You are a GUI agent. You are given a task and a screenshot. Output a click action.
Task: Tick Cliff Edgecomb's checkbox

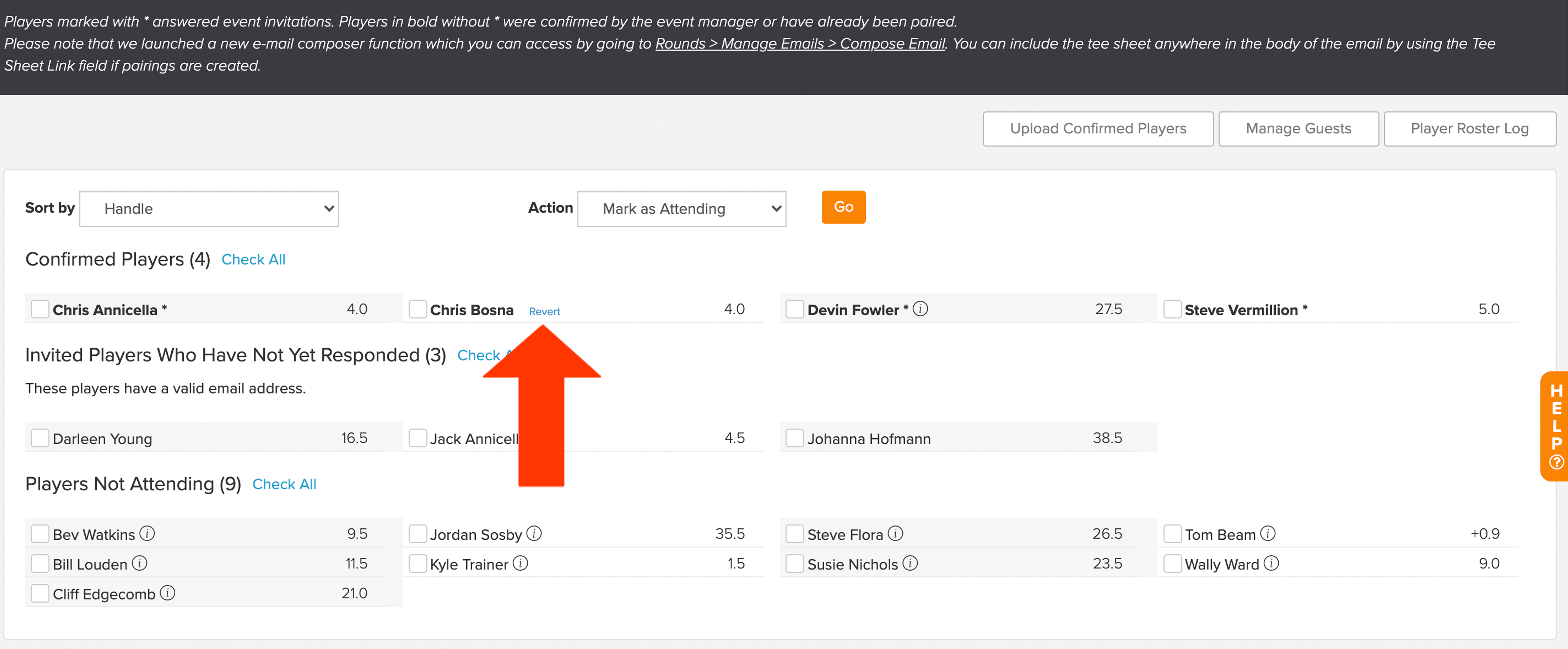(40, 594)
